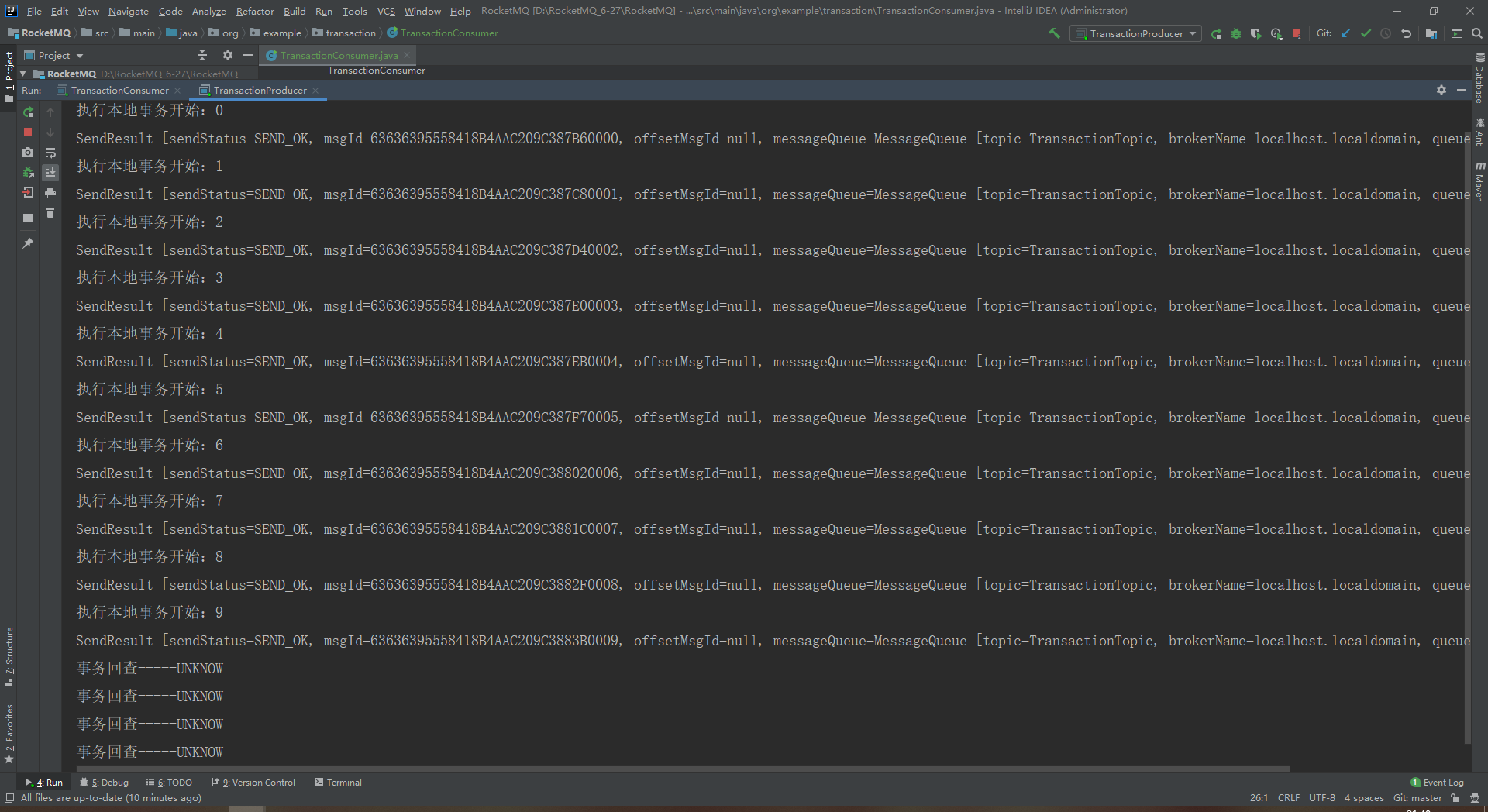Rerun the process in the Run panel
Viewport: 1488px width, 812px height.
[x=28, y=112]
